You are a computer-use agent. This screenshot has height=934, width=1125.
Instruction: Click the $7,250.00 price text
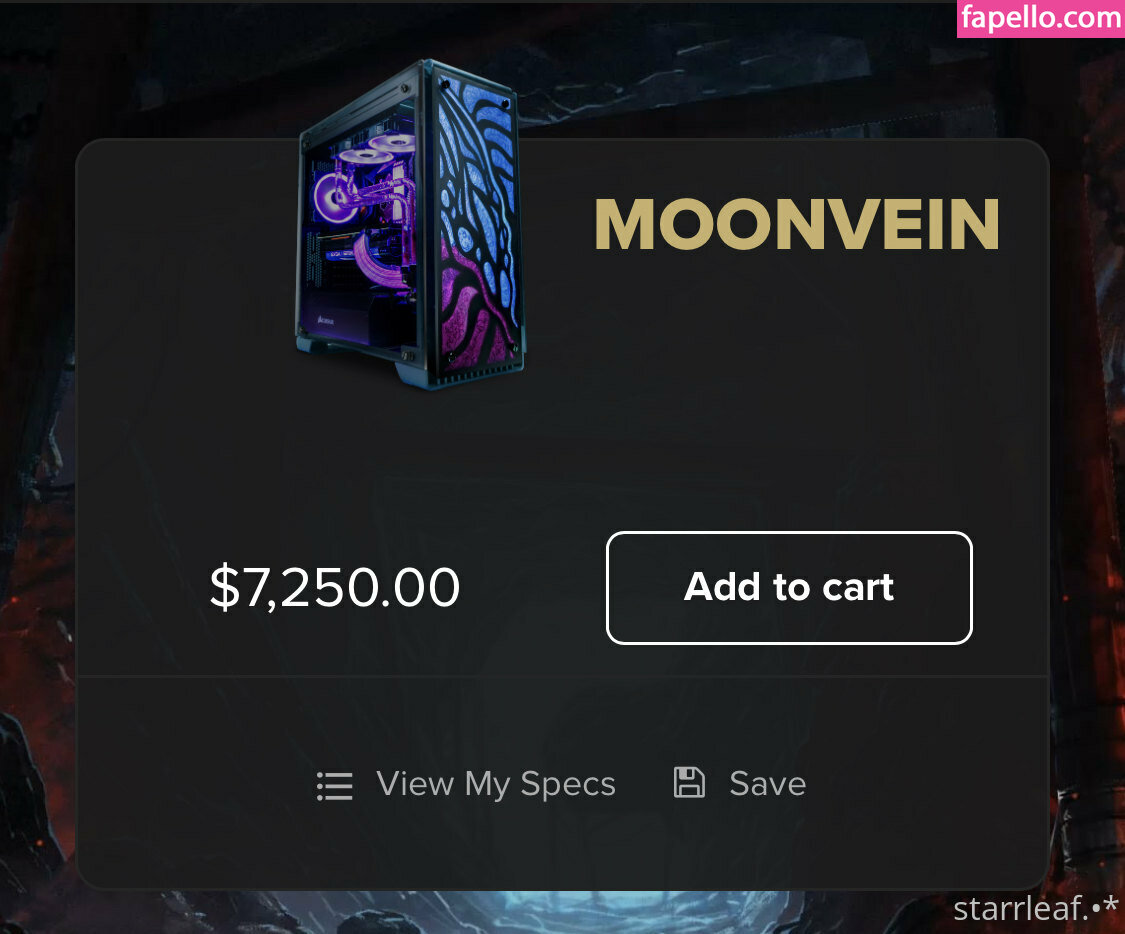pos(334,588)
